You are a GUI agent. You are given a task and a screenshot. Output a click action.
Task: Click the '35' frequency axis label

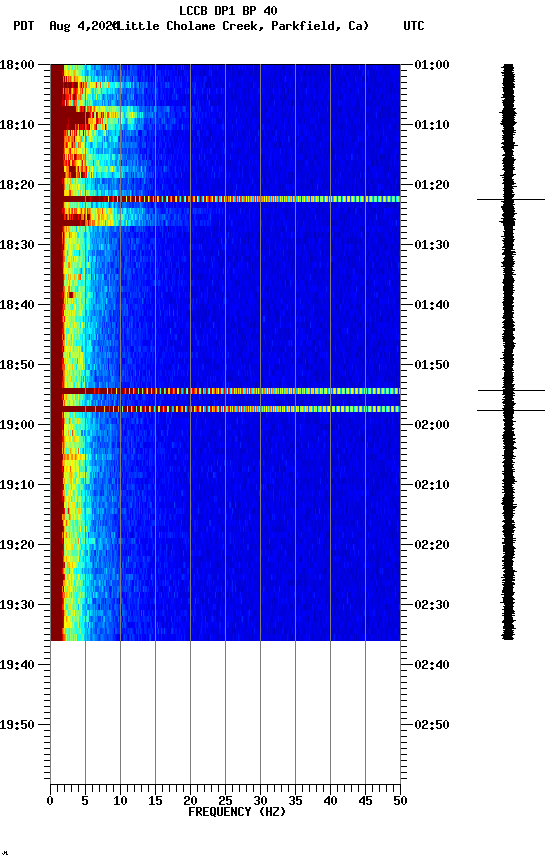[x=295, y=801]
